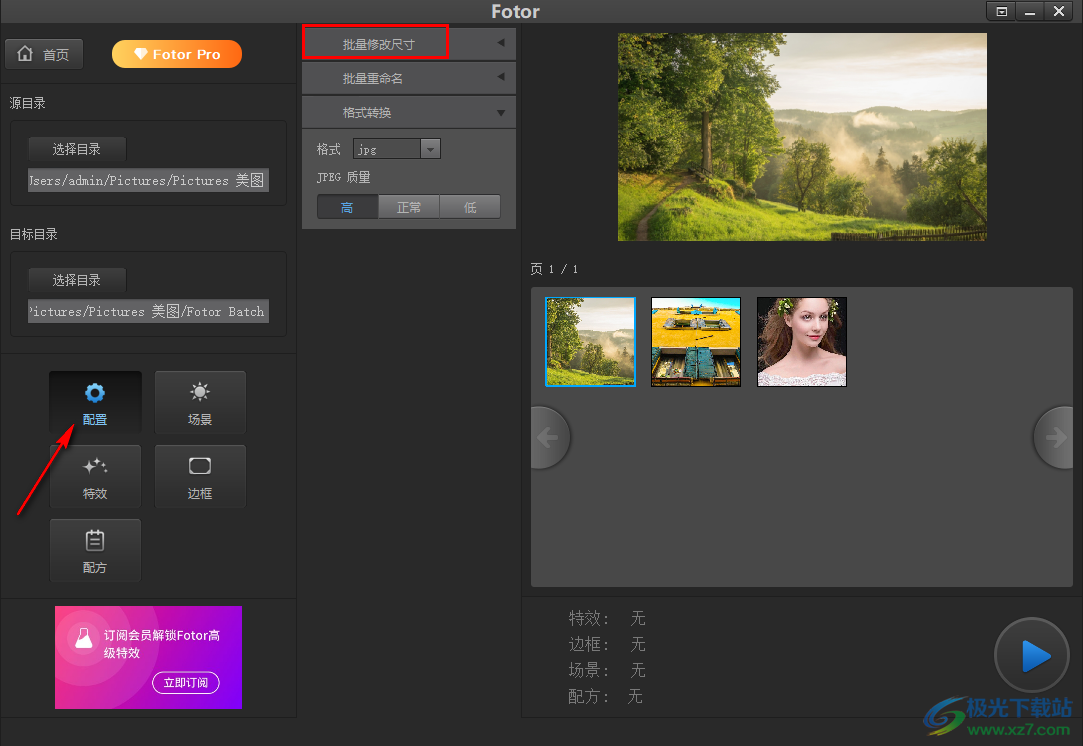Set JPEG quality to 低
Image resolution: width=1083 pixels, height=746 pixels.
pyautogui.click(x=470, y=207)
